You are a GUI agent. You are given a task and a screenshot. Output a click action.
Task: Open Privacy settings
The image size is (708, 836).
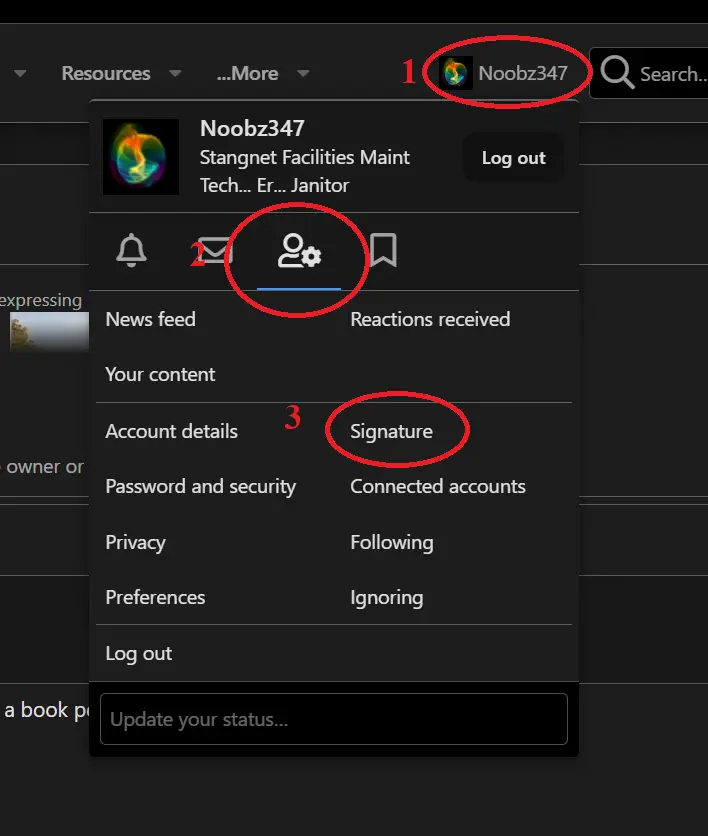click(x=135, y=542)
